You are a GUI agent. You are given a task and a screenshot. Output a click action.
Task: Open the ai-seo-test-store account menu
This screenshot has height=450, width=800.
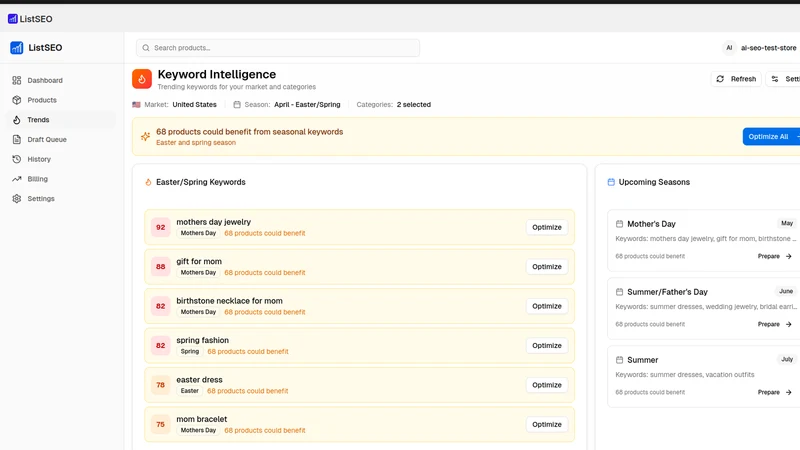pos(760,48)
